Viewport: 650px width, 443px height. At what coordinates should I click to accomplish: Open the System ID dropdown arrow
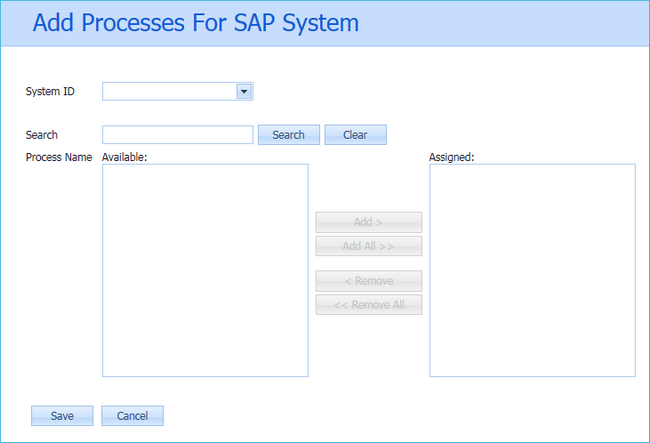point(244,91)
